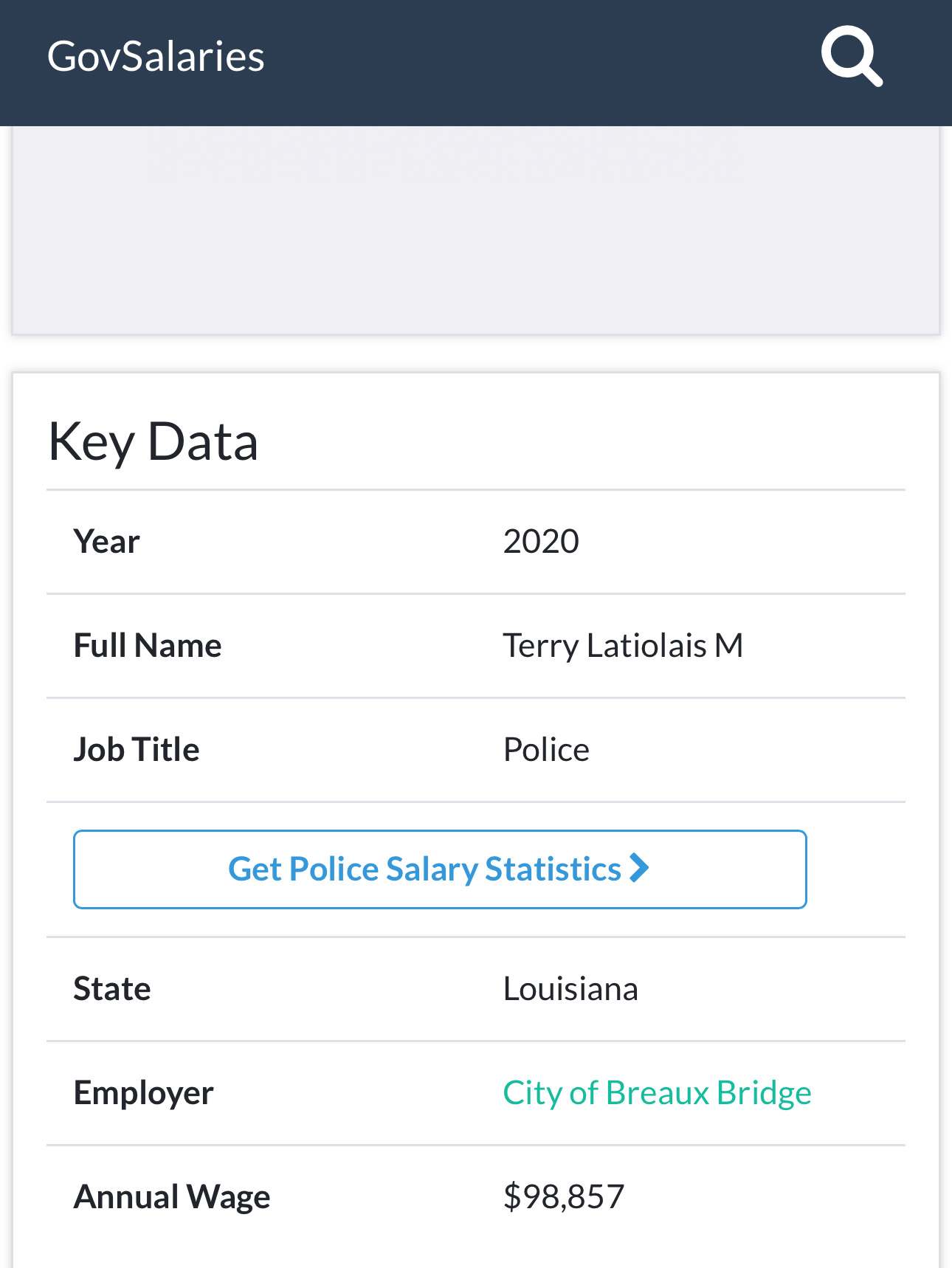Select the name Terry Latiolais M
The image size is (952, 1268).
coord(623,646)
